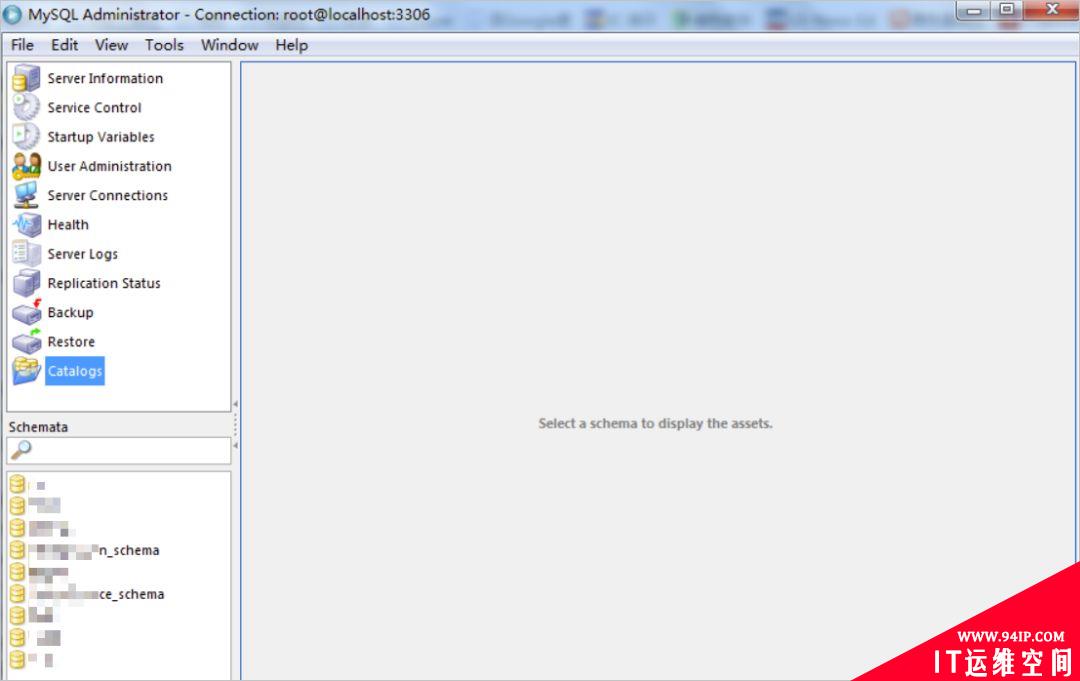Minimize the MySQL Administrator window
This screenshot has width=1080, height=681.
(974, 10)
